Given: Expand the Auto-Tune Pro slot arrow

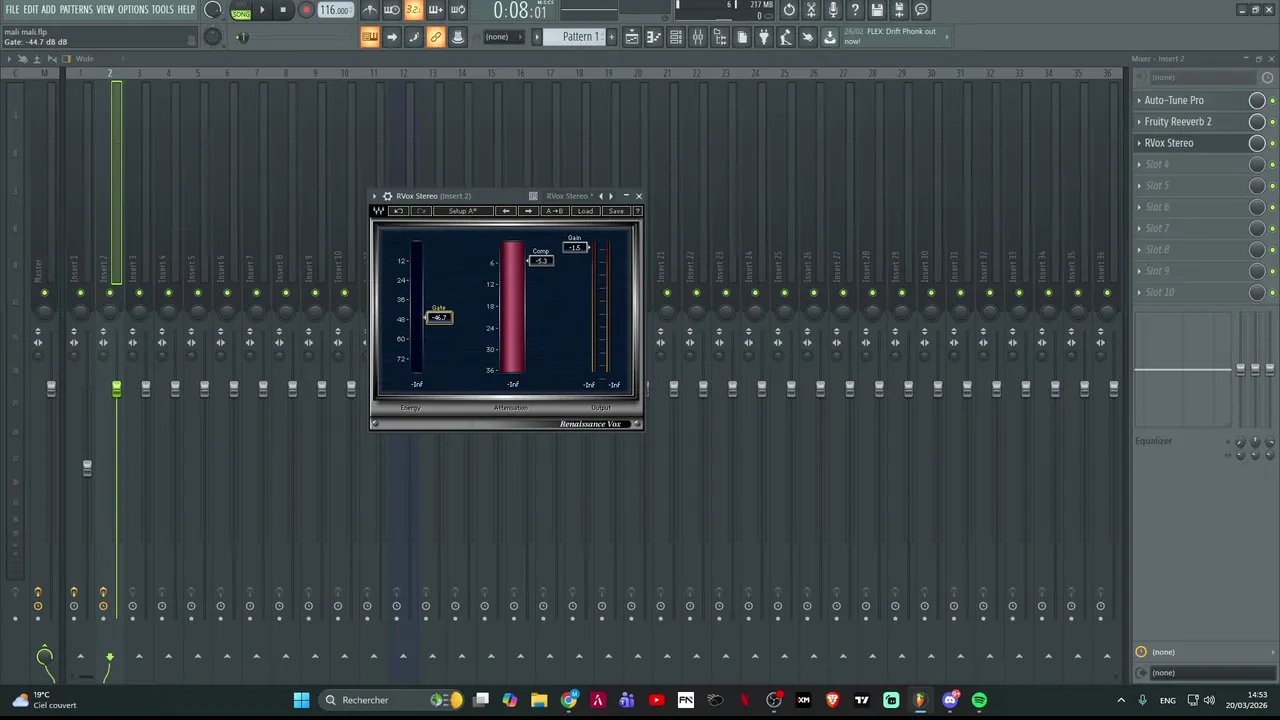Looking at the screenshot, I should (x=1139, y=100).
